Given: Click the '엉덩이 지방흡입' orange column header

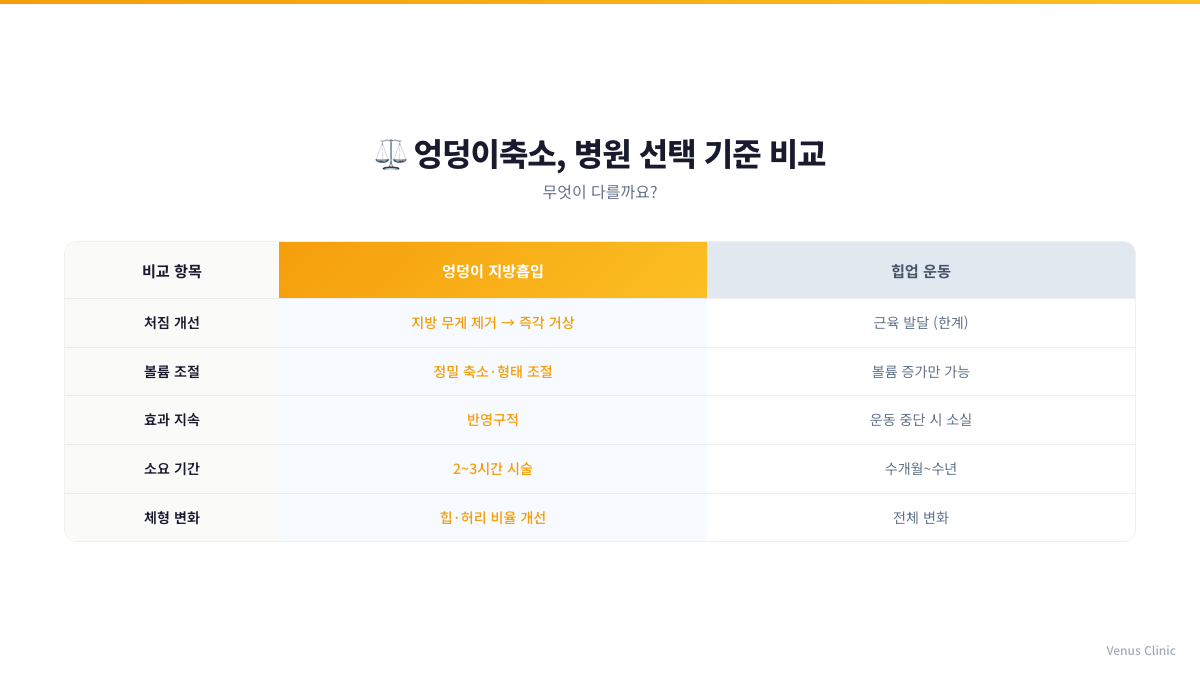Looking at the screenshot, I should pyautogui.click(x=493, y=270).
